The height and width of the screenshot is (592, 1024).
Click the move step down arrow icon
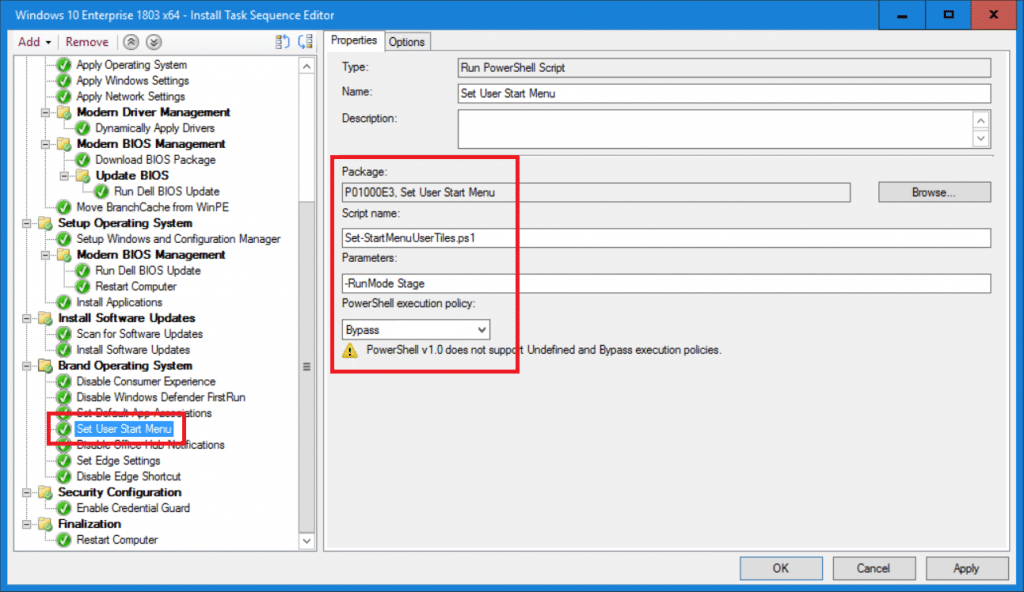(152, 42)
